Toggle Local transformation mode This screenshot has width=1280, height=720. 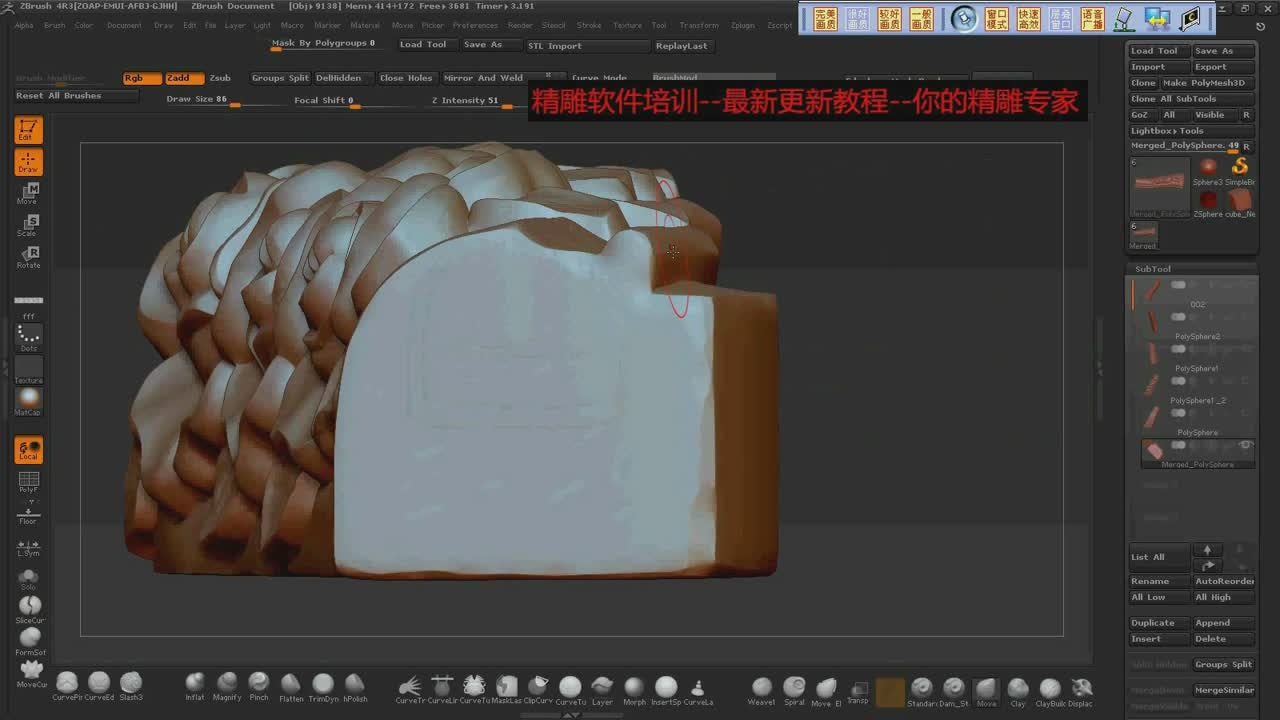click(x=28, y=450)
